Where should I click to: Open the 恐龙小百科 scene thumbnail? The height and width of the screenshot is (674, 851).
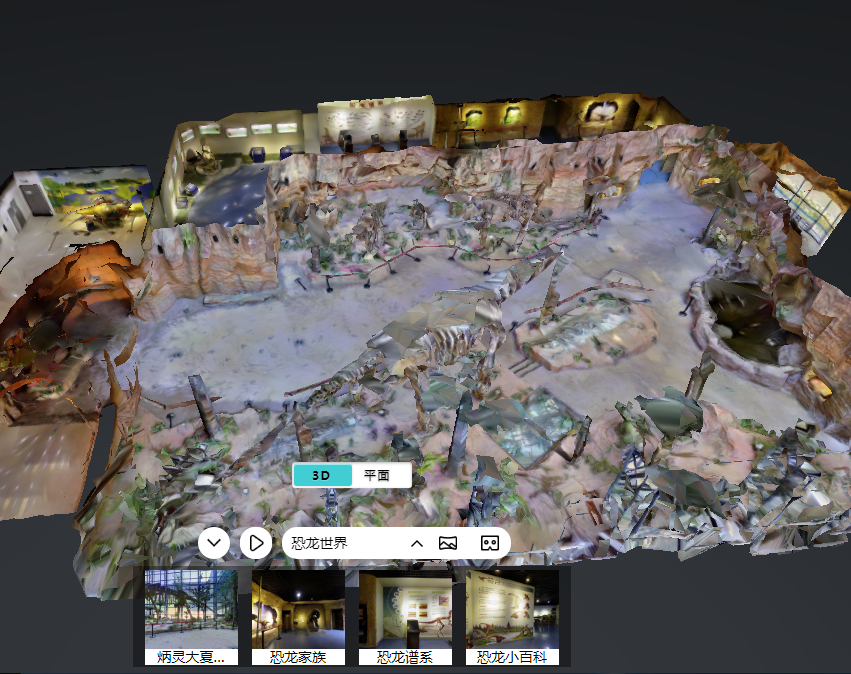tap(512, 618)
